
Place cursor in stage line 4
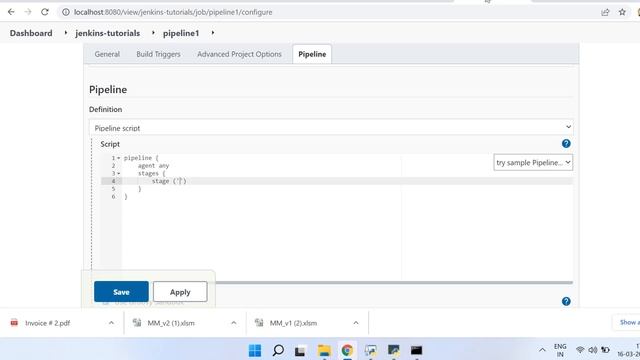pyautogui.click(x=347, y=181)
